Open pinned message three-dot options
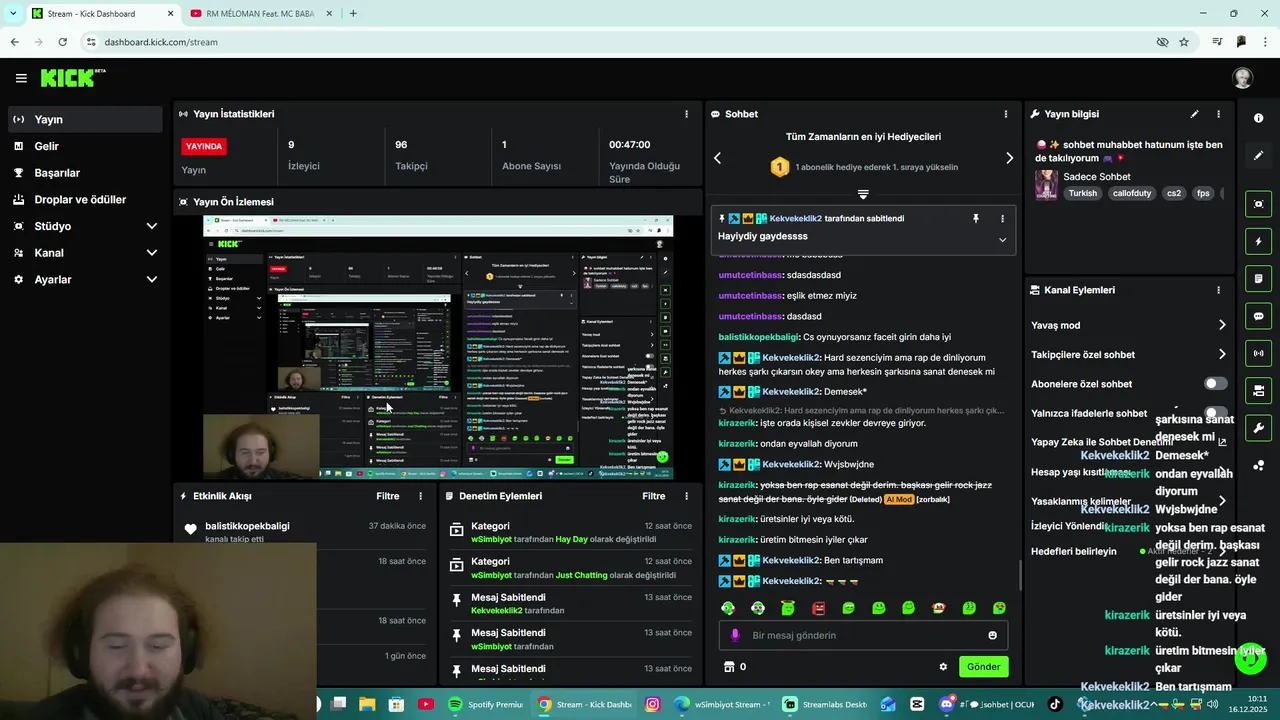1280x720 pixels. pyautogui.click(x=1002, y=218)
